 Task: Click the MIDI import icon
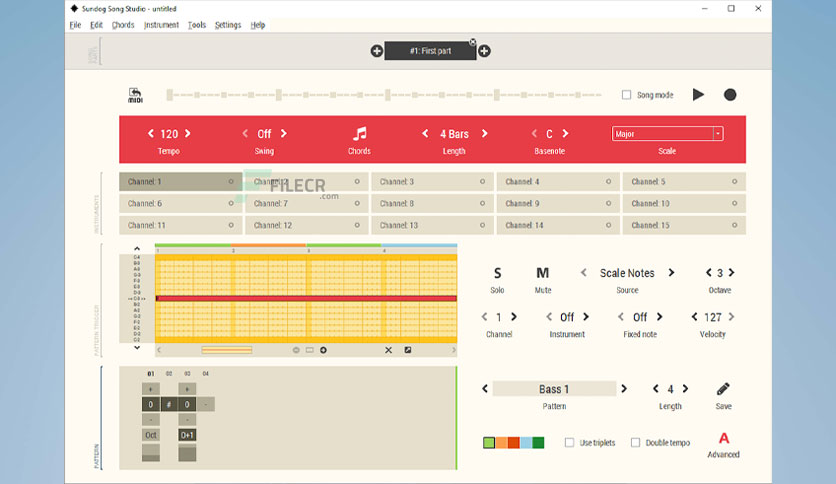tap(135, 95)
